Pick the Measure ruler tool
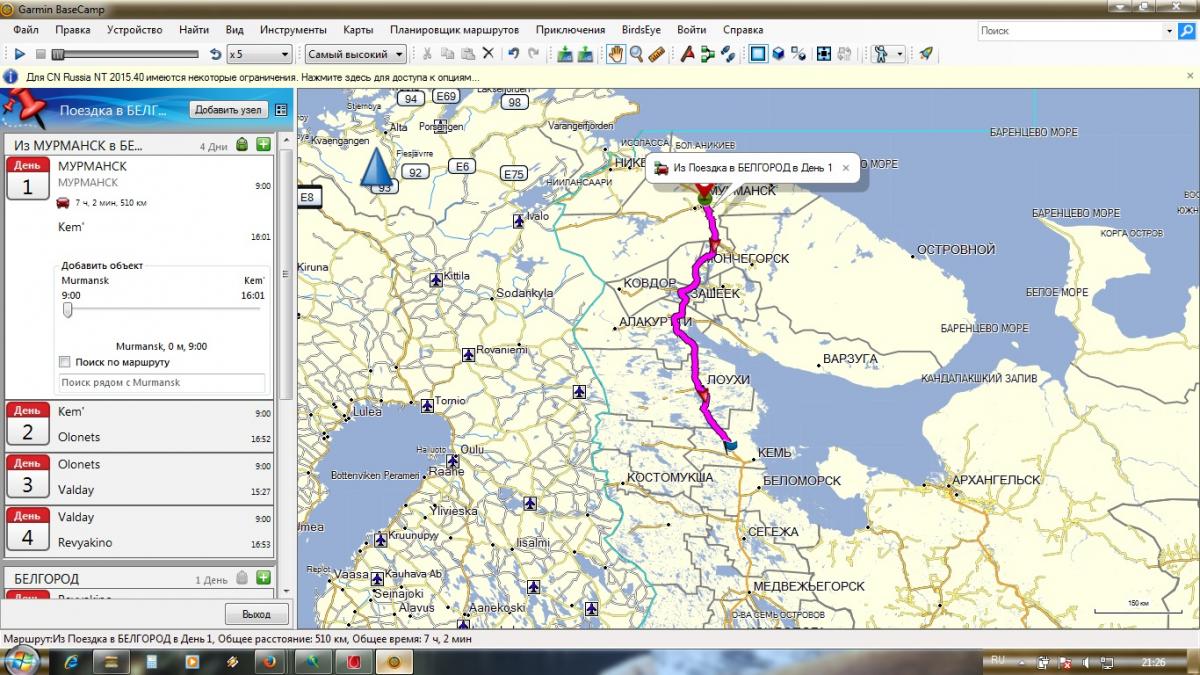The image size is (1200, 675). click(657, 54)
